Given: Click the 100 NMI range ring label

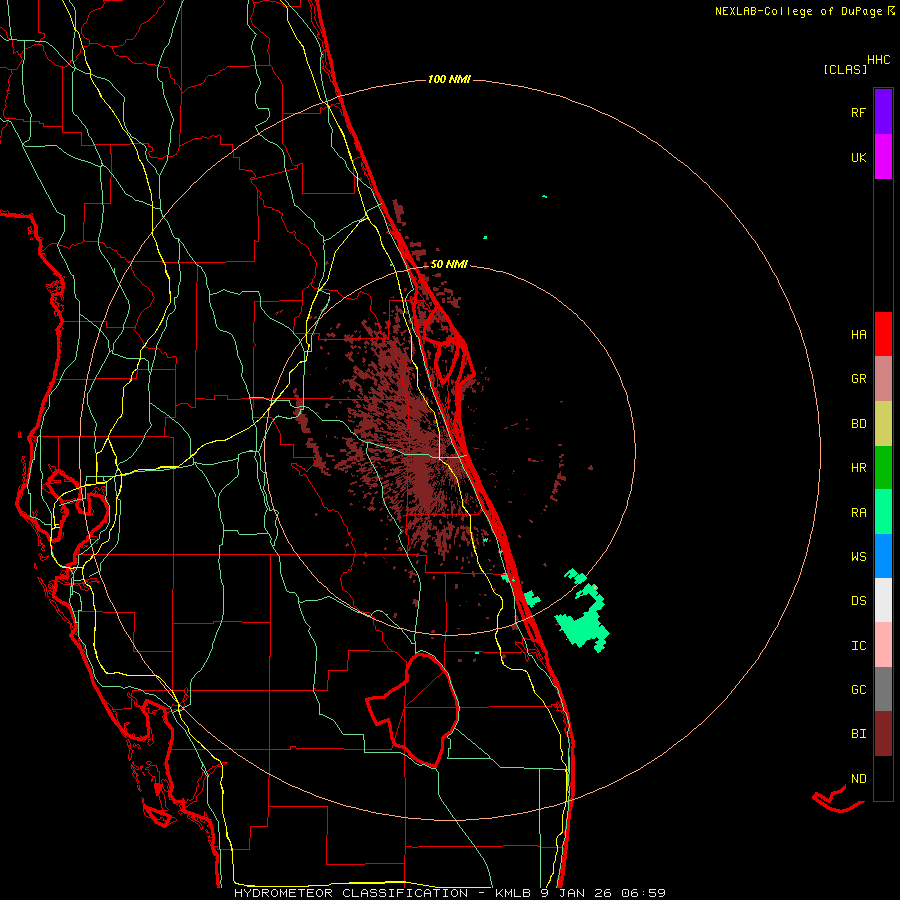Looking at the screenshot, I should tap(449, 79).
